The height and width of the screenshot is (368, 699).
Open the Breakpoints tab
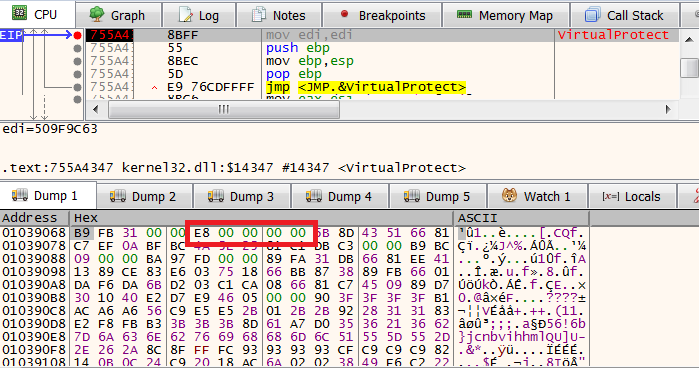click(382, 15)
